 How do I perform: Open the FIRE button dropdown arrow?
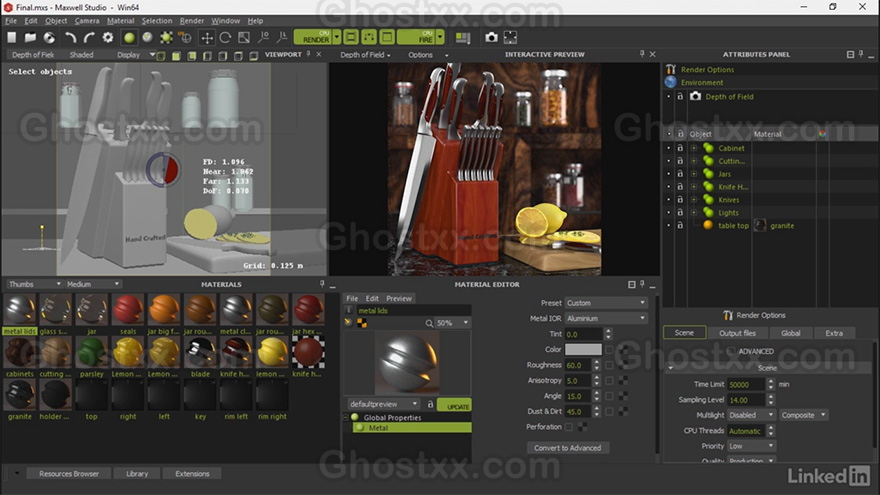(440, 37)
